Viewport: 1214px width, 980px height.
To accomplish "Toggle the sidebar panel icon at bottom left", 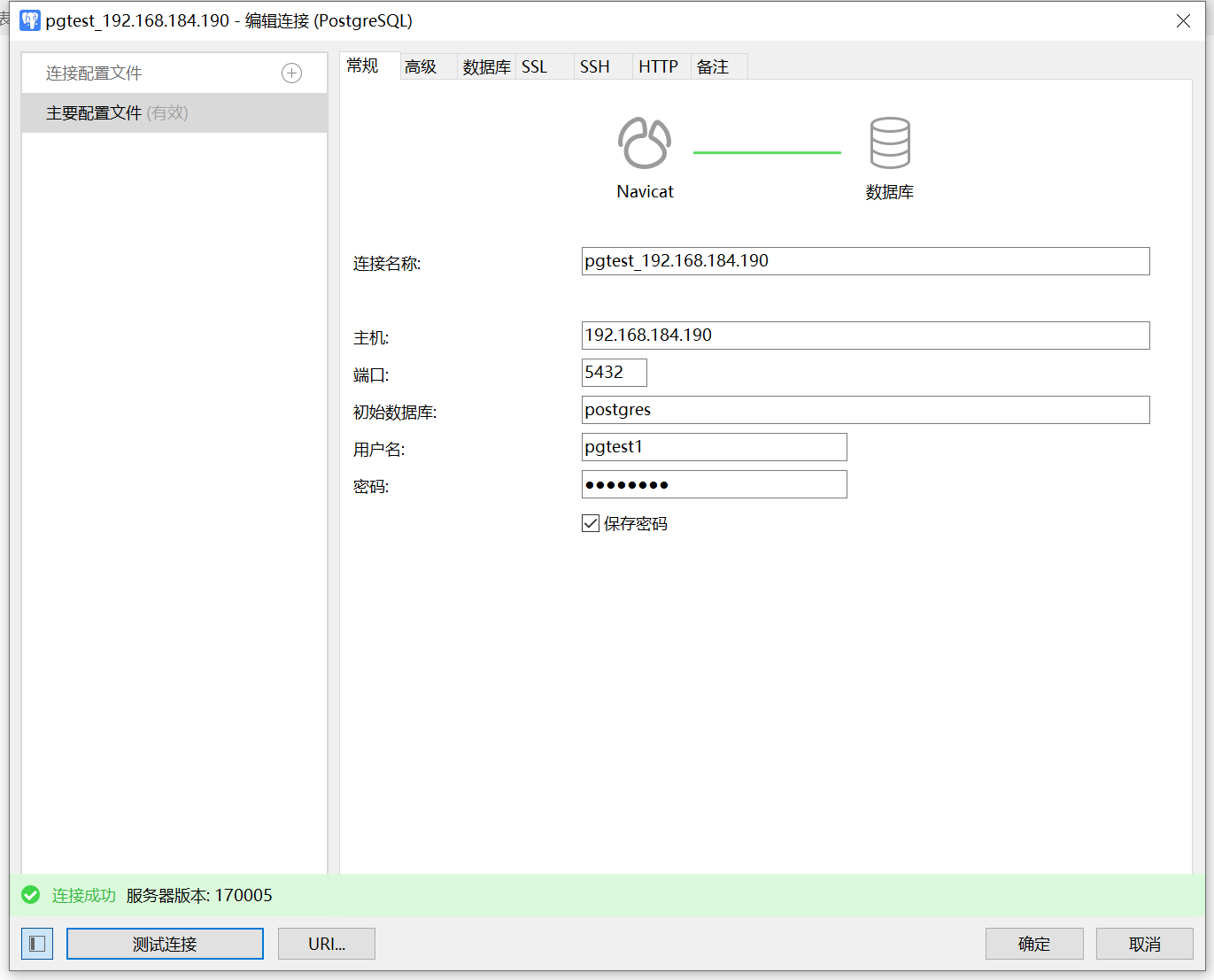I will 37,944.
